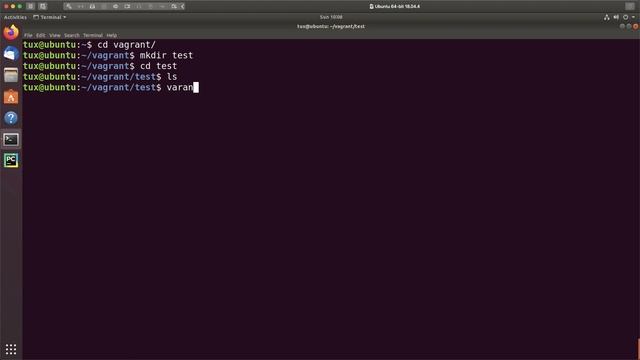Open the Search menu
The image size is (640, 360).
click(x=72, y=36)
